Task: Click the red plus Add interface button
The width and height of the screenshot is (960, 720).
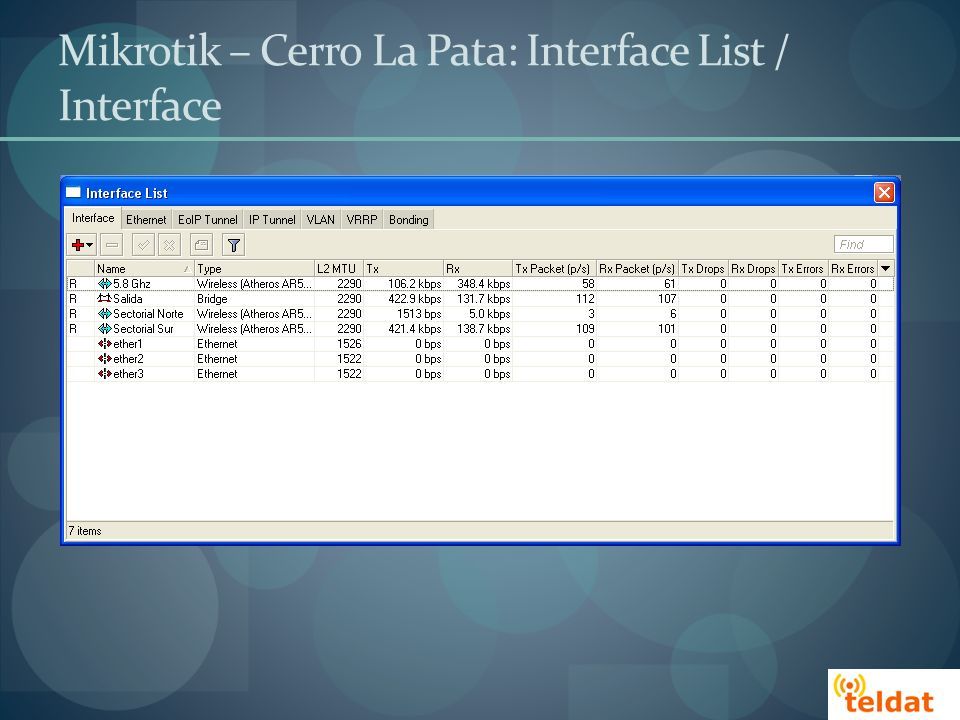Action: coord(81,245)
